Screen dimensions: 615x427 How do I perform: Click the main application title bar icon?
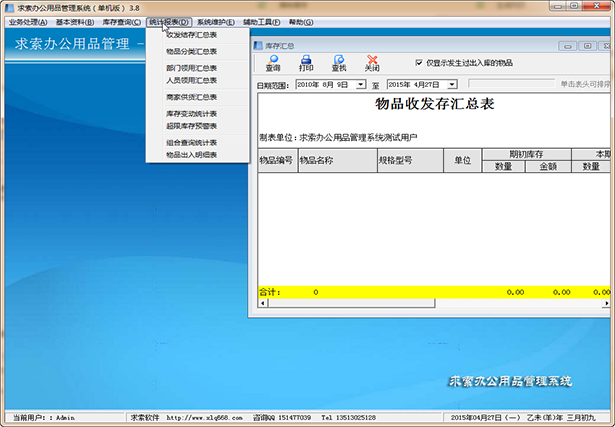[9, 8]
